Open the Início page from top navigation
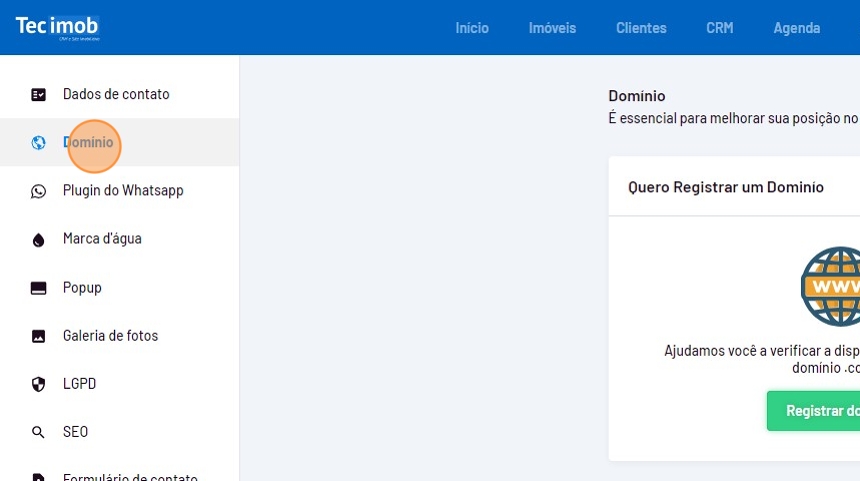 pos(472,28)
